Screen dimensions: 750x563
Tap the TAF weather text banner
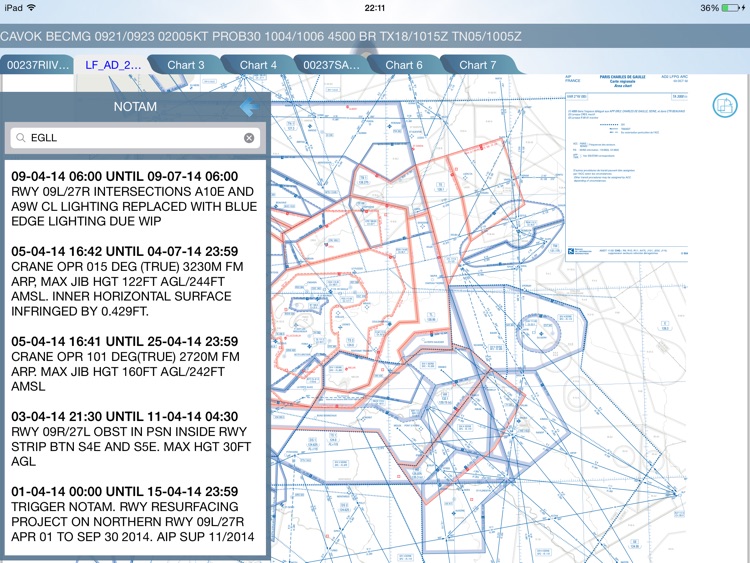(261, 36)
